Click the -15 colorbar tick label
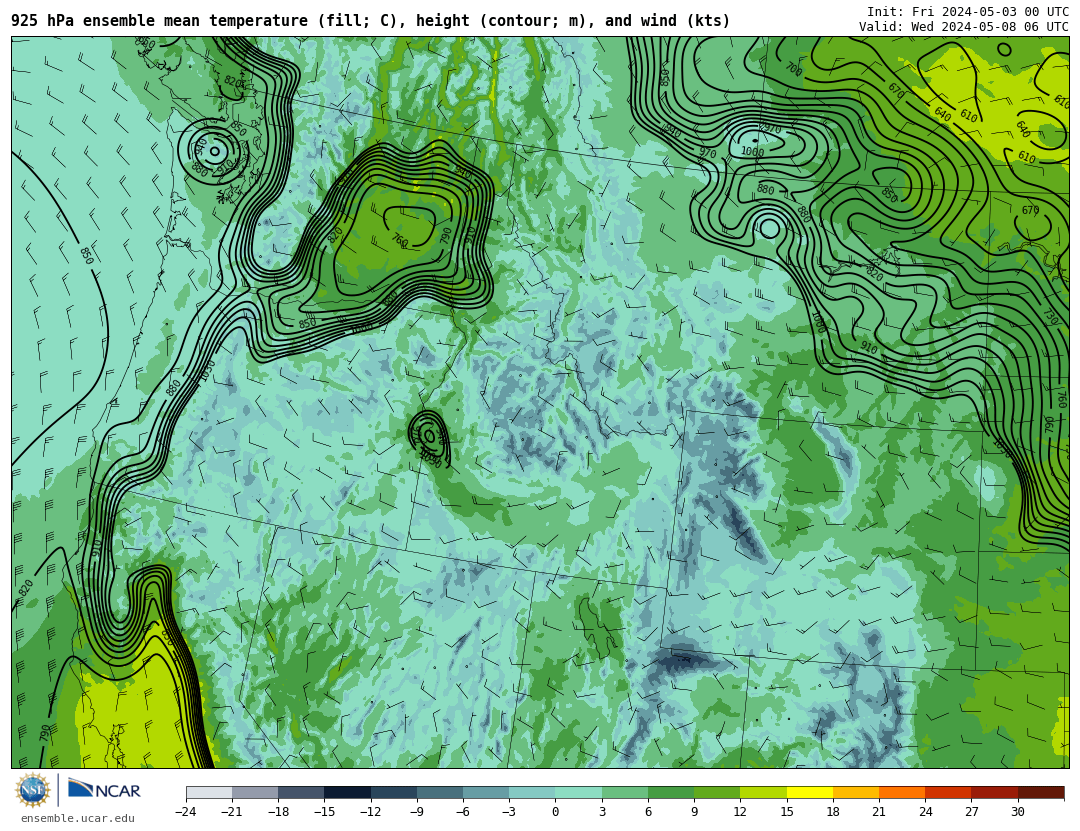 [324, 812]
